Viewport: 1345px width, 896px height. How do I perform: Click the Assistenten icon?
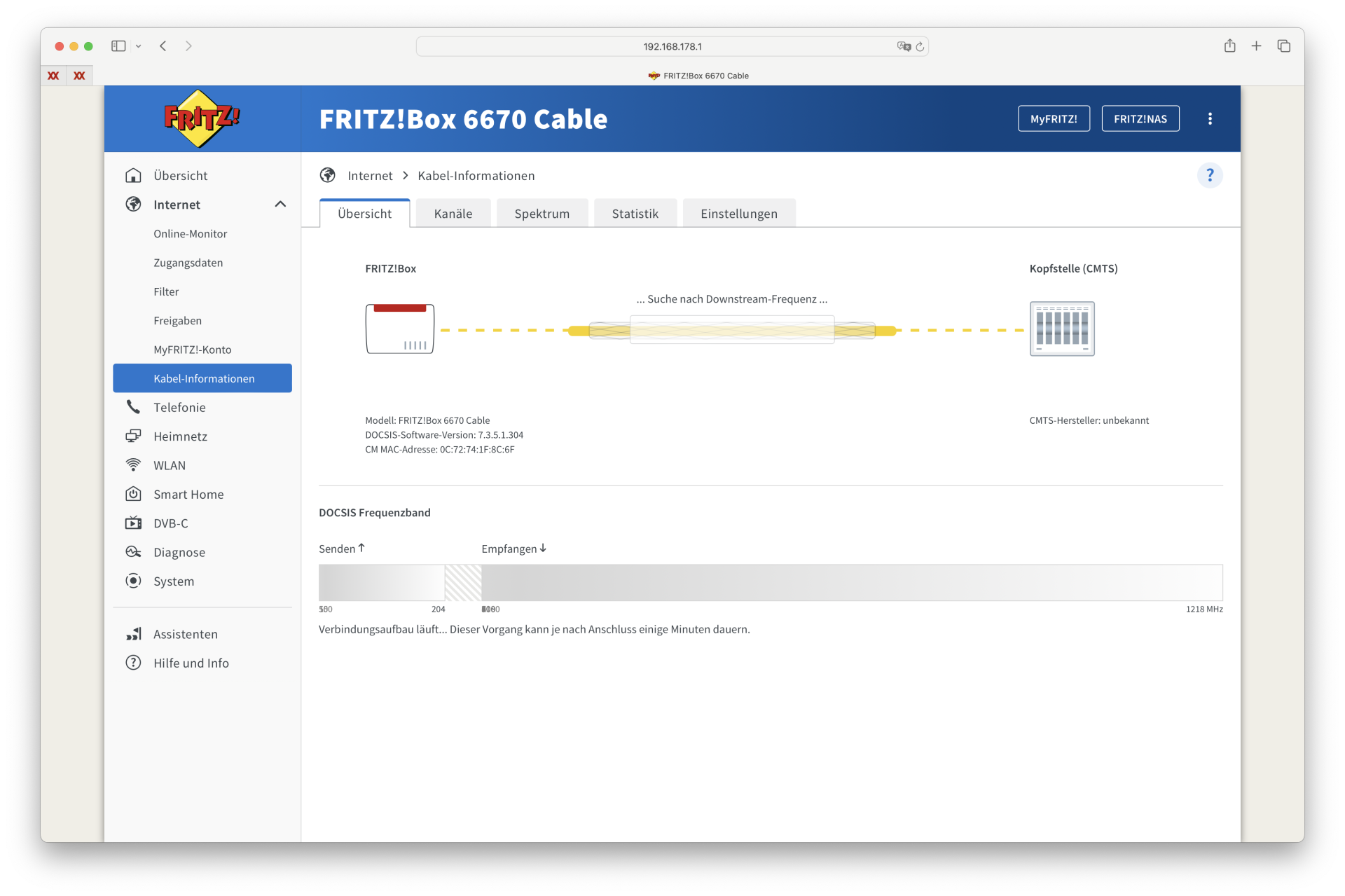[133, 634]
